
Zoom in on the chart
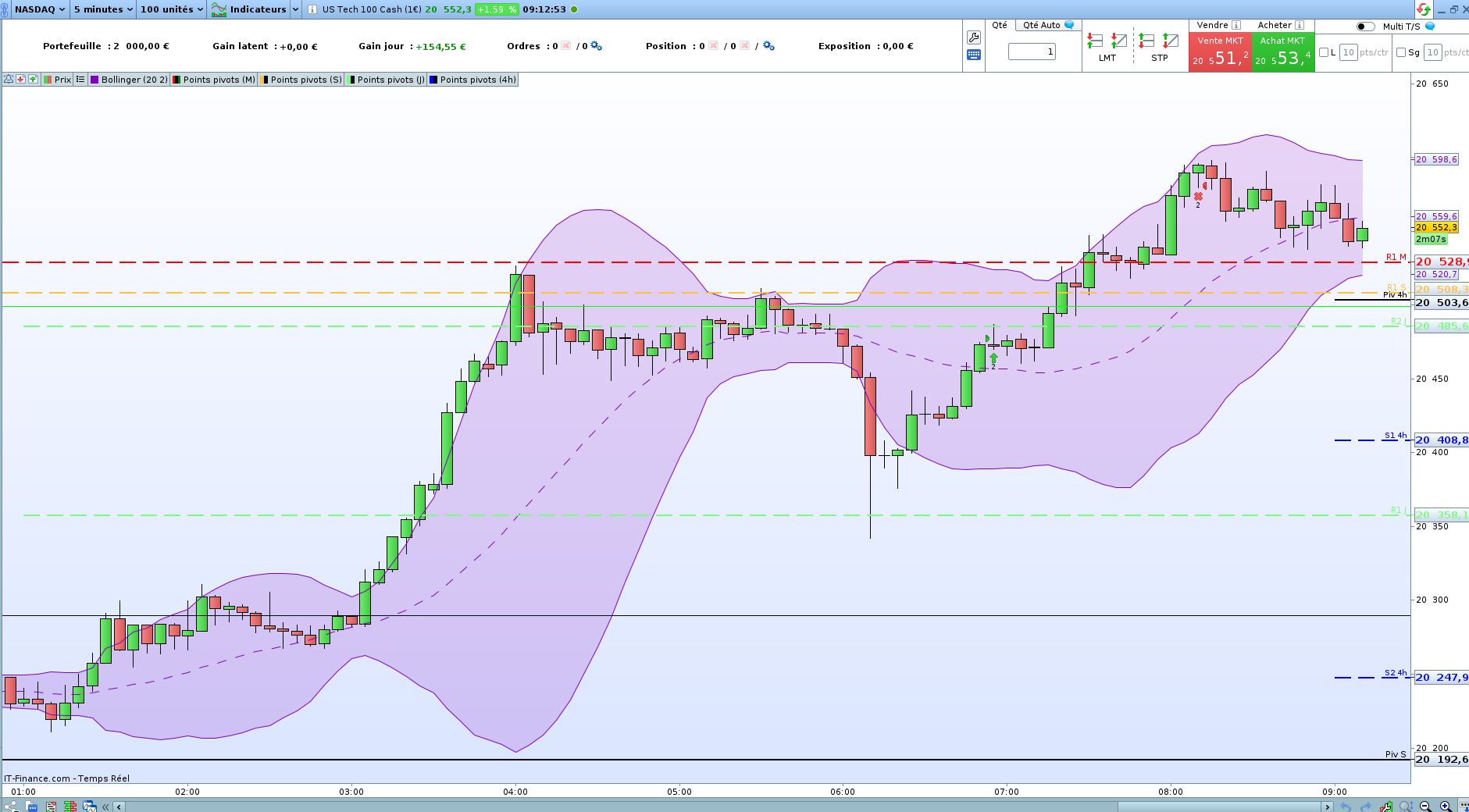click(x=1446, y=807)
